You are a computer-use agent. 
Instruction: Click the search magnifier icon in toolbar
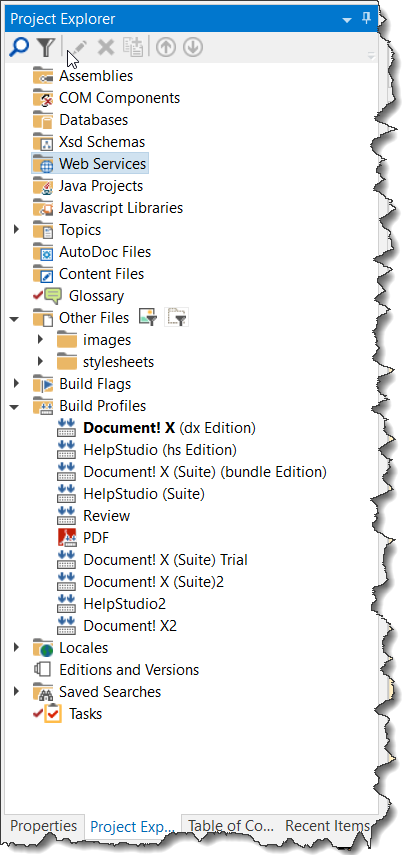pyautogui.click(x=19, y=47)
